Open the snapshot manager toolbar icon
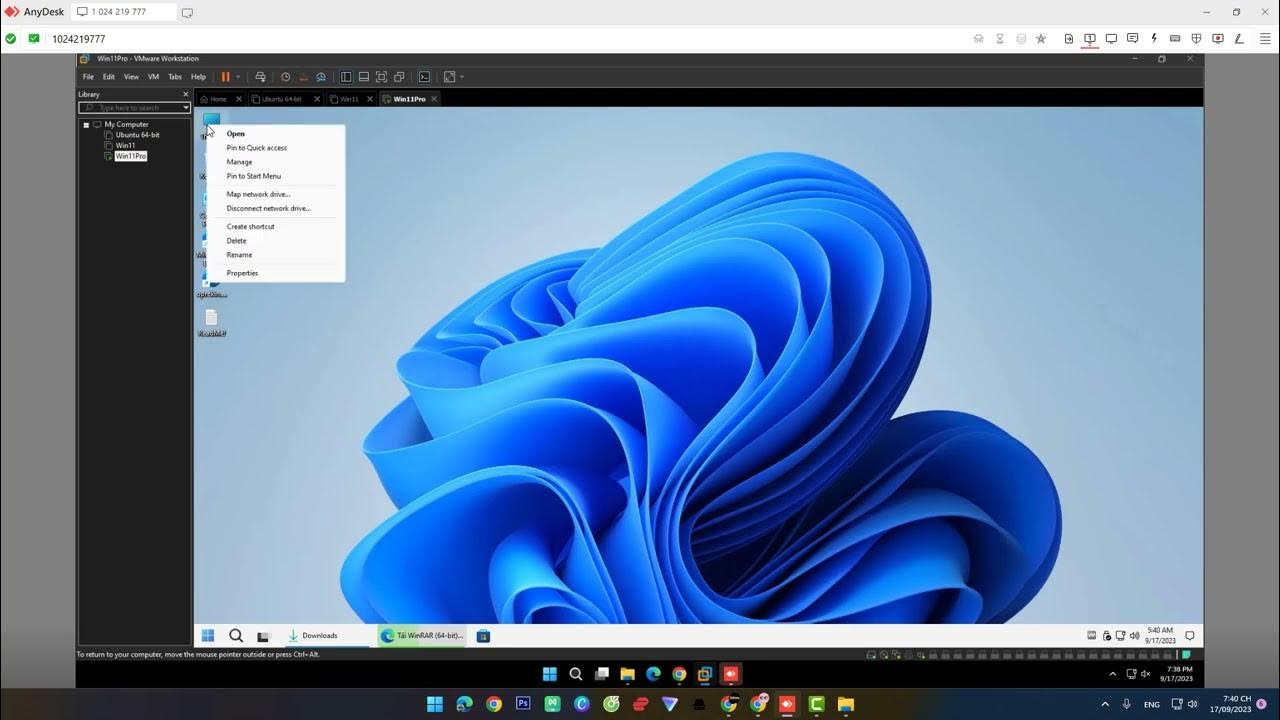Image resolution: width=1280 pixels, height=720 pixels. [x=321, y=77]
